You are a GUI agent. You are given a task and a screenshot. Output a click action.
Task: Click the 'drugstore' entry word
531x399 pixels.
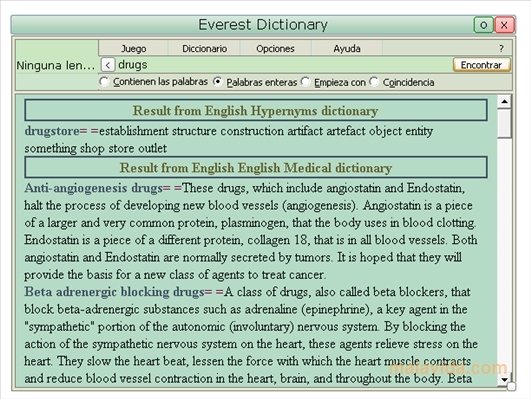tap(52, 131)
